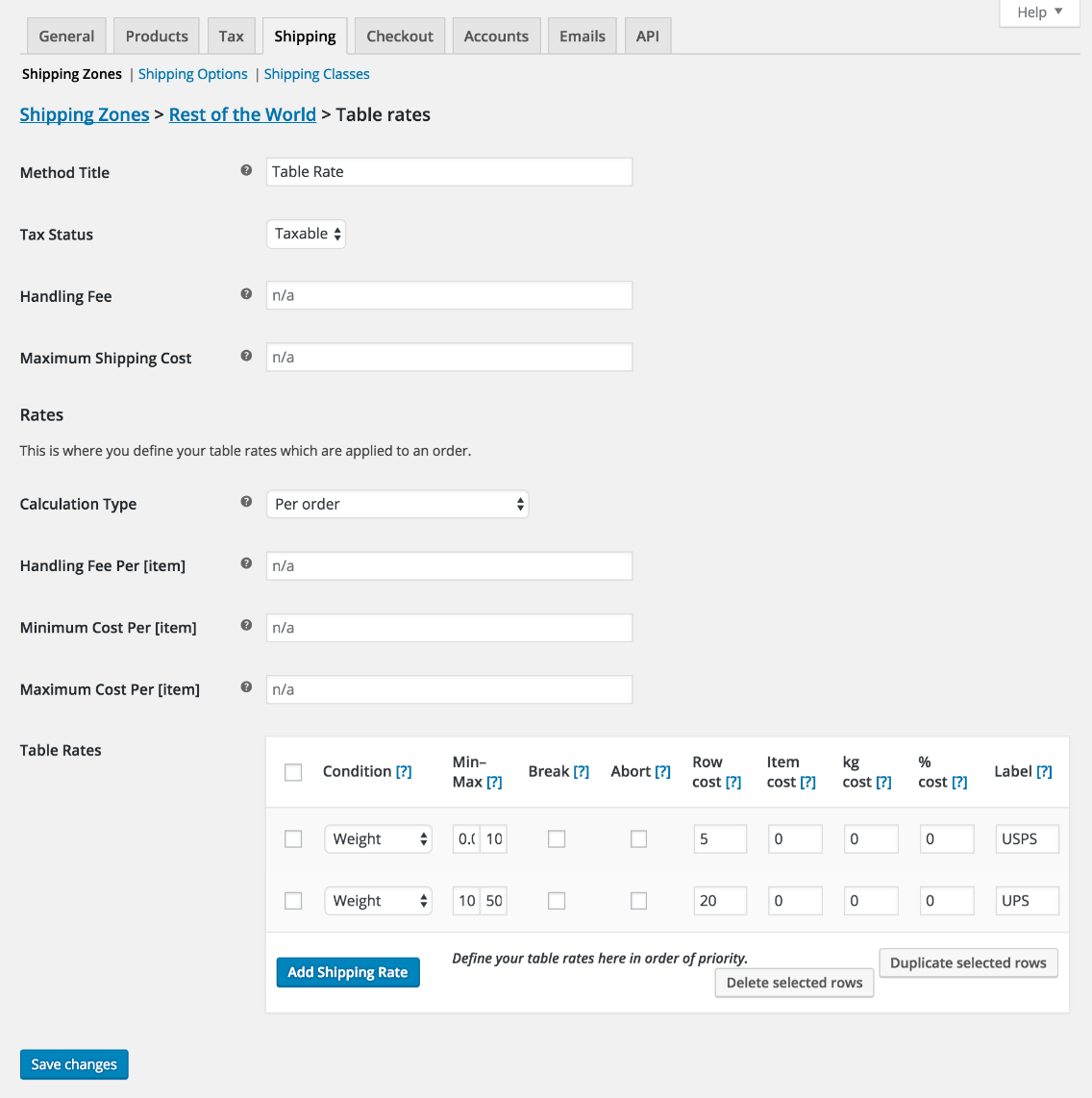Click the Add Shipping Rate button
The image size is (1092, 1098).
pyautogui.click(x=347, y=972)
